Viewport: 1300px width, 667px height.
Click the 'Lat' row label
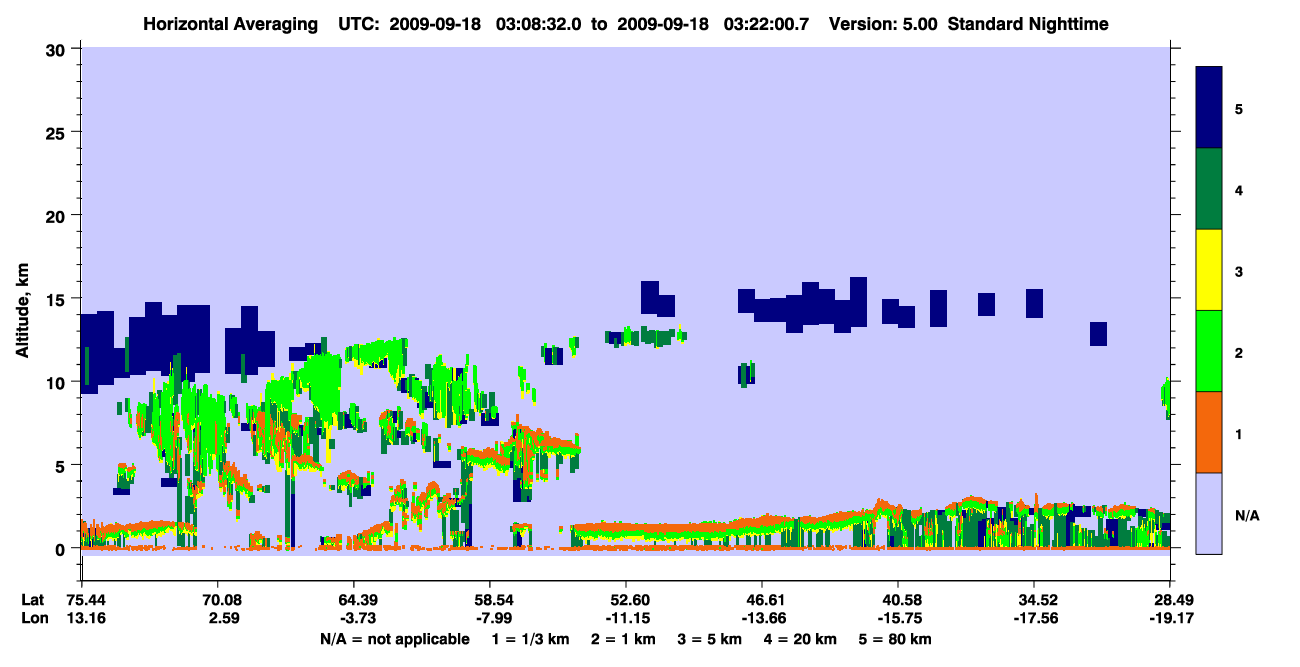33,600
